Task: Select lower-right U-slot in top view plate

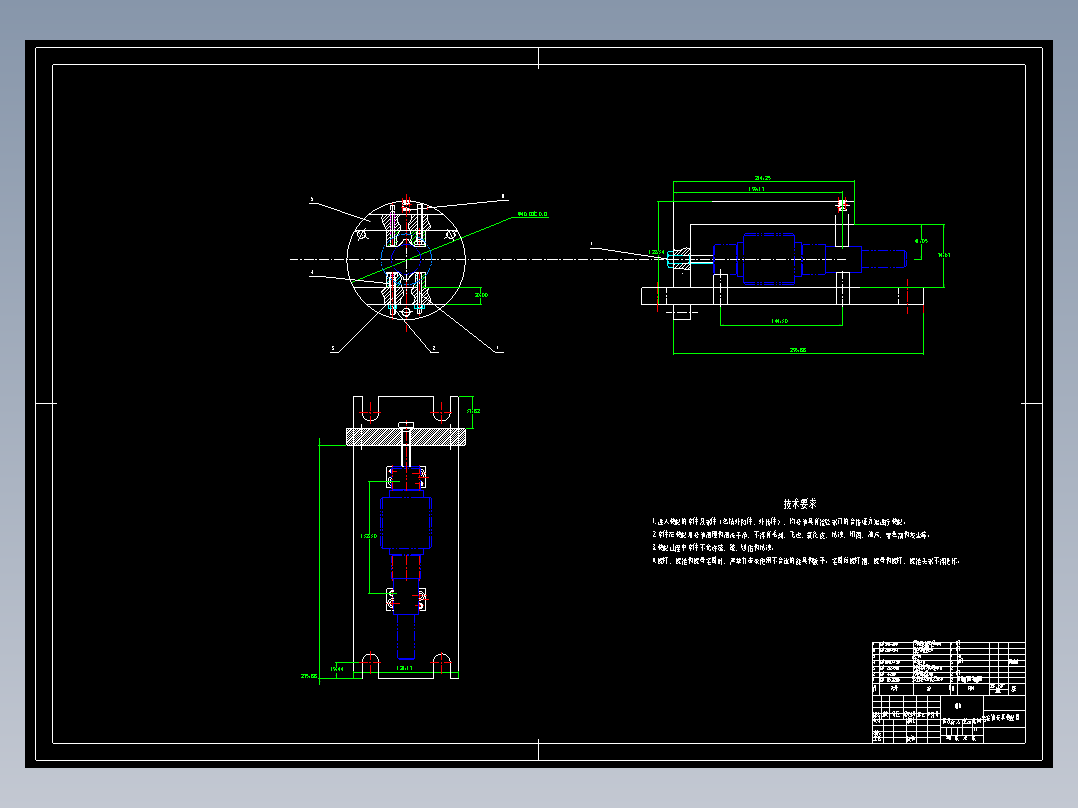Action: coord(441,666)
